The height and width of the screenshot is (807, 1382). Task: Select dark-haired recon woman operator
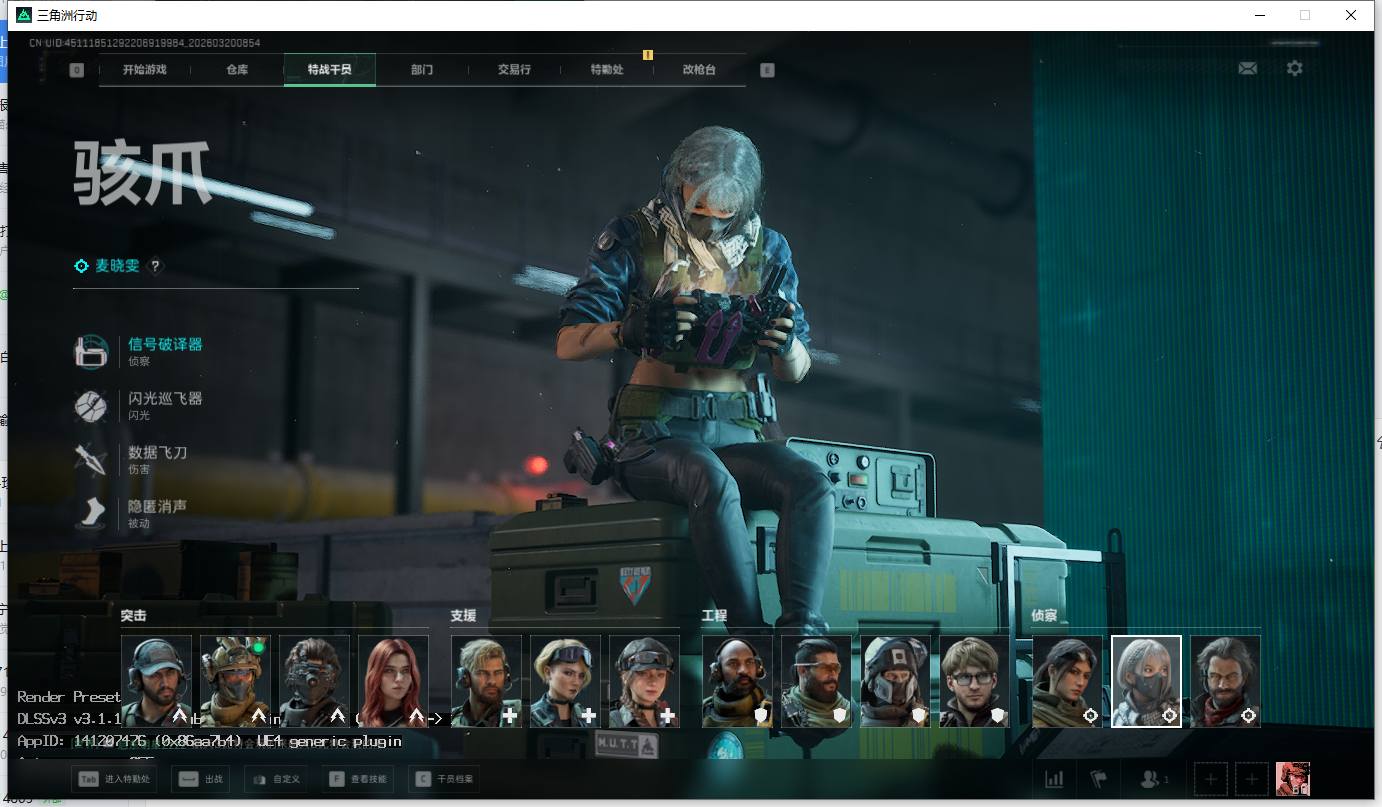pyautogui.click(x=1068, y=681)
